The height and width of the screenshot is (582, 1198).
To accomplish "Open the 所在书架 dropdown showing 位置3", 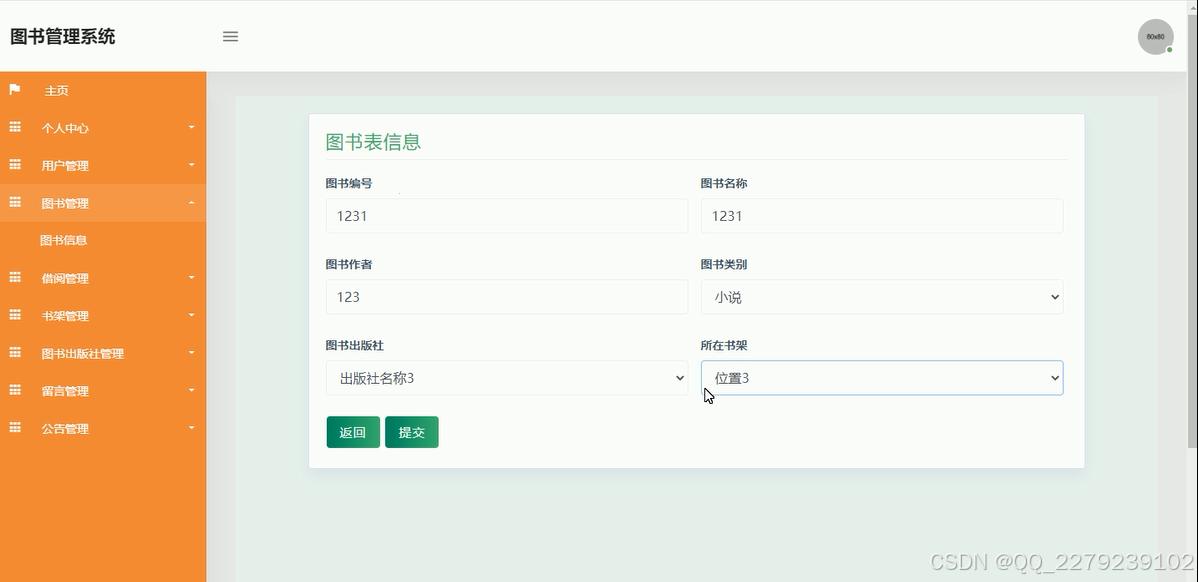I will tap(882, 378).
